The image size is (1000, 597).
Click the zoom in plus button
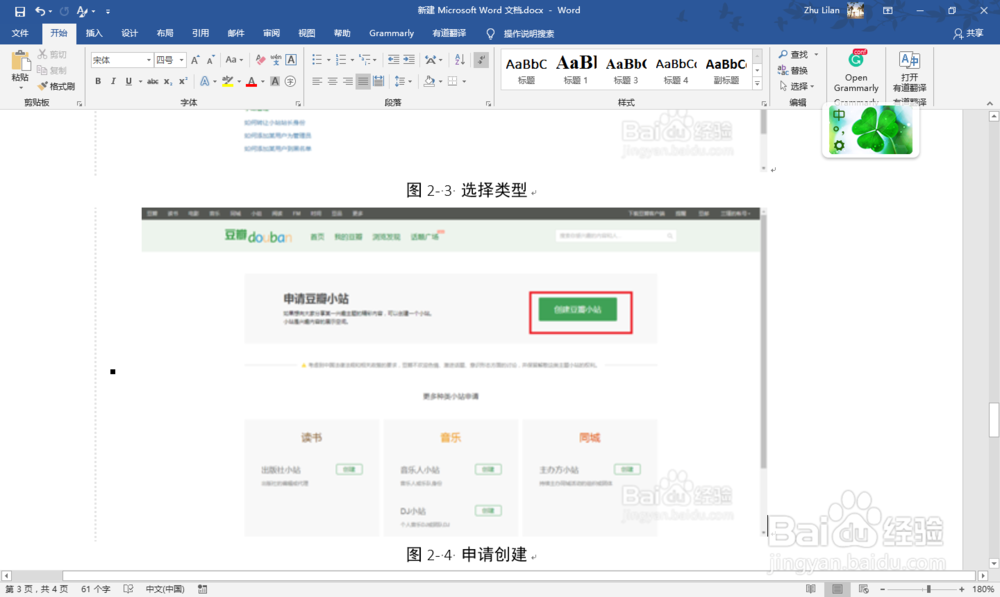(962, 589)
